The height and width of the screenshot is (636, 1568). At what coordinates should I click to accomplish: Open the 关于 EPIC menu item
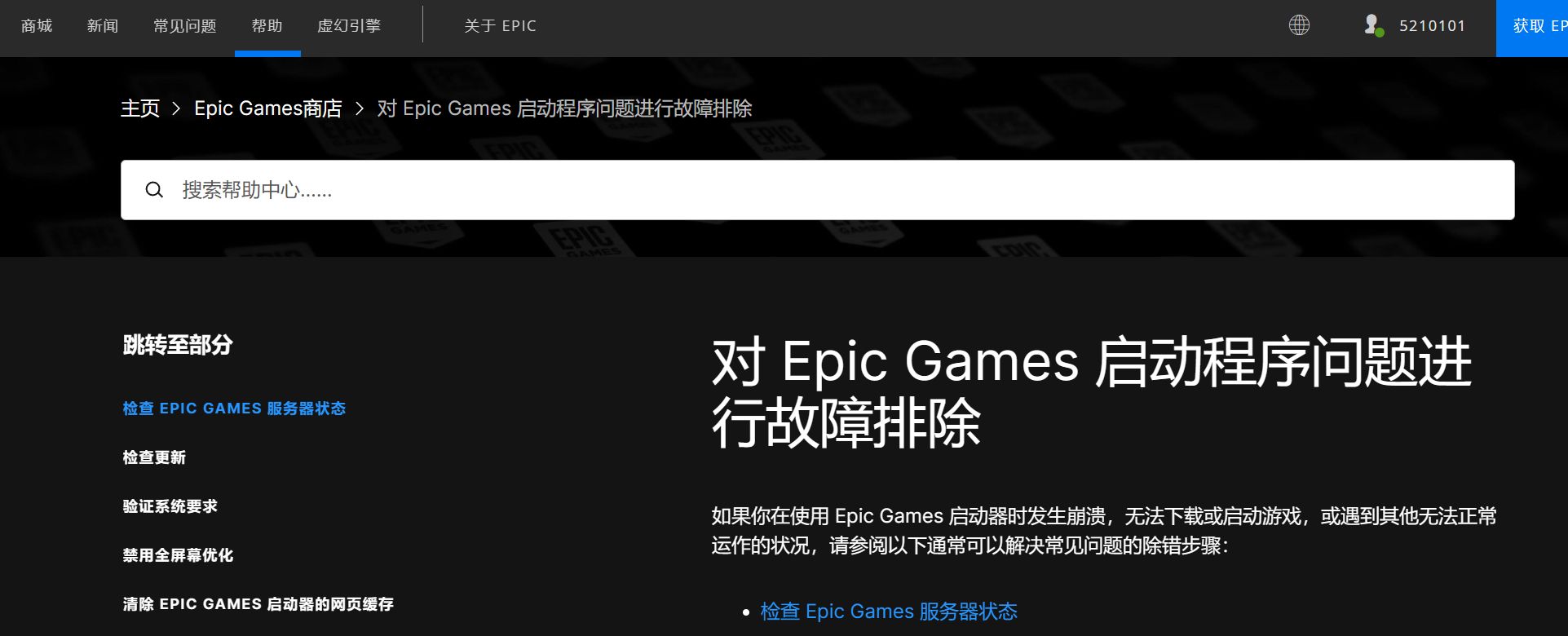click(x=500, y=26)
